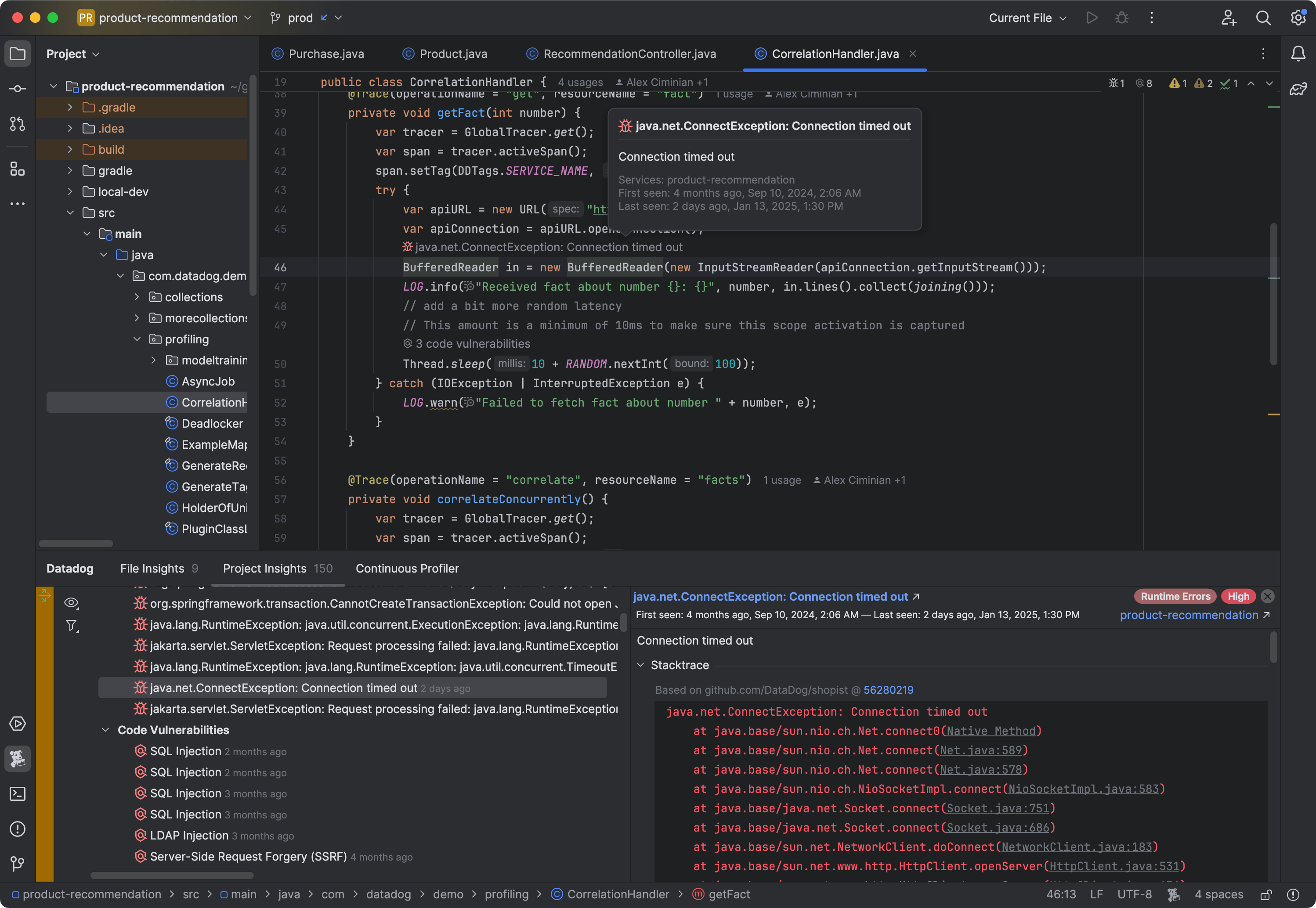Click getFact in the breadcrumb bar
The width and height of the screenshot is (1316, 908).
tap(729, 894)
